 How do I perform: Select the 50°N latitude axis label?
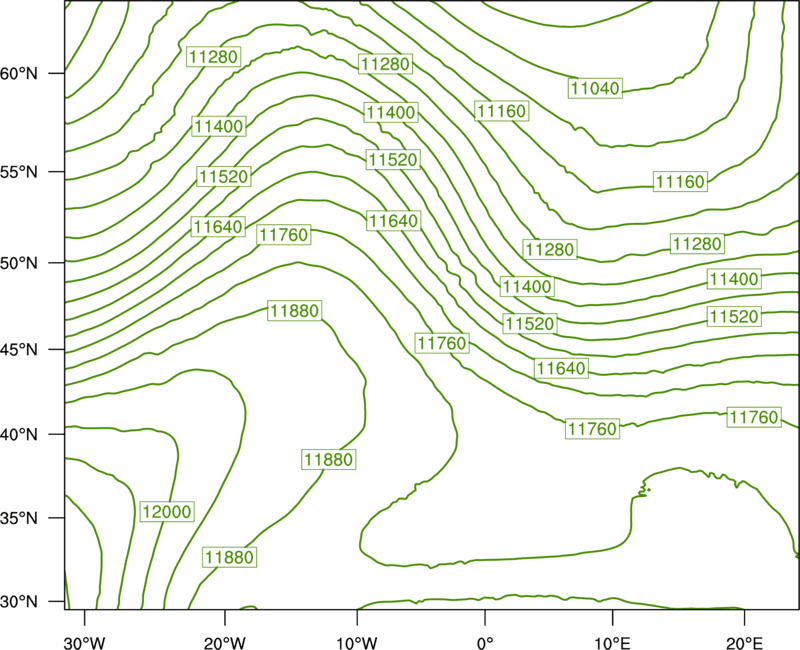[19, 263]
